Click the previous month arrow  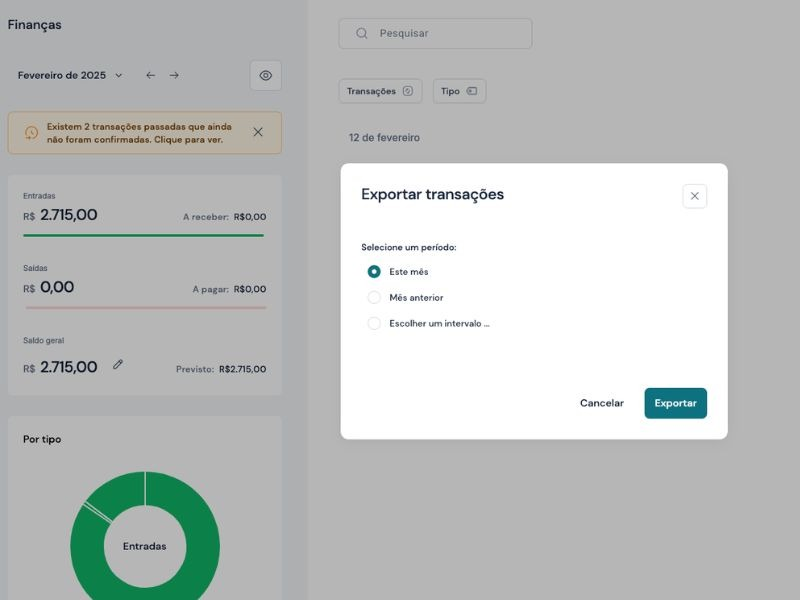150,75
